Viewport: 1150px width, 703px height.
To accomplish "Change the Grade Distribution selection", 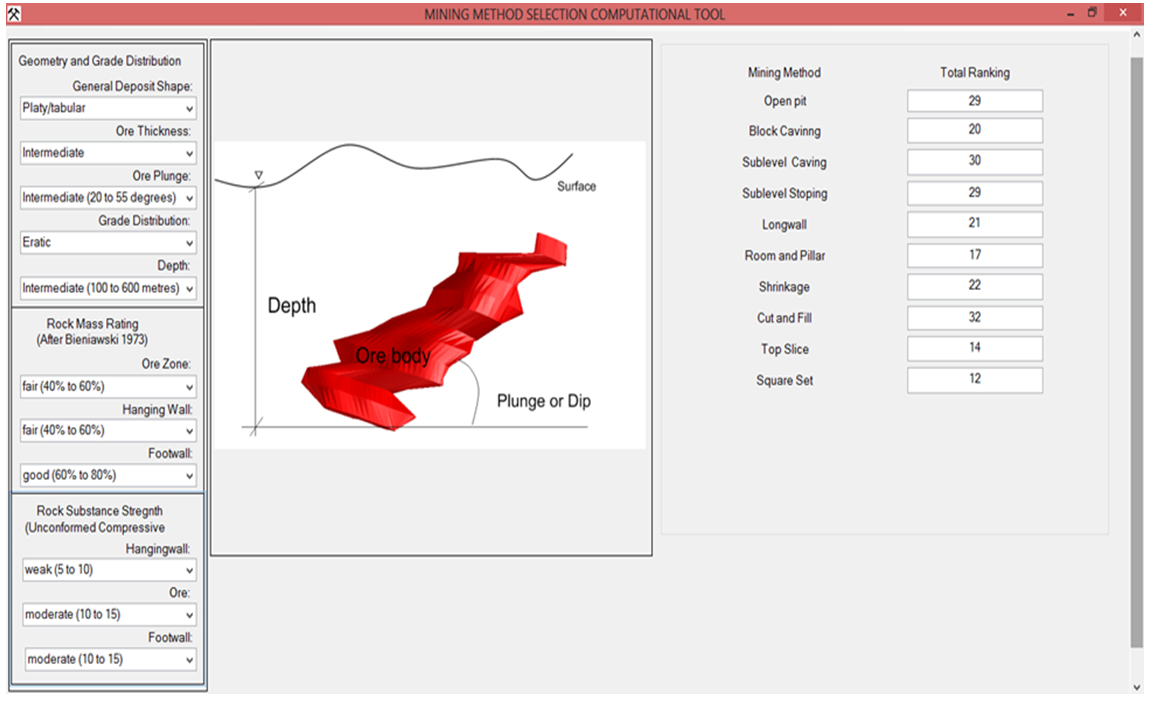I will (108, 242).
